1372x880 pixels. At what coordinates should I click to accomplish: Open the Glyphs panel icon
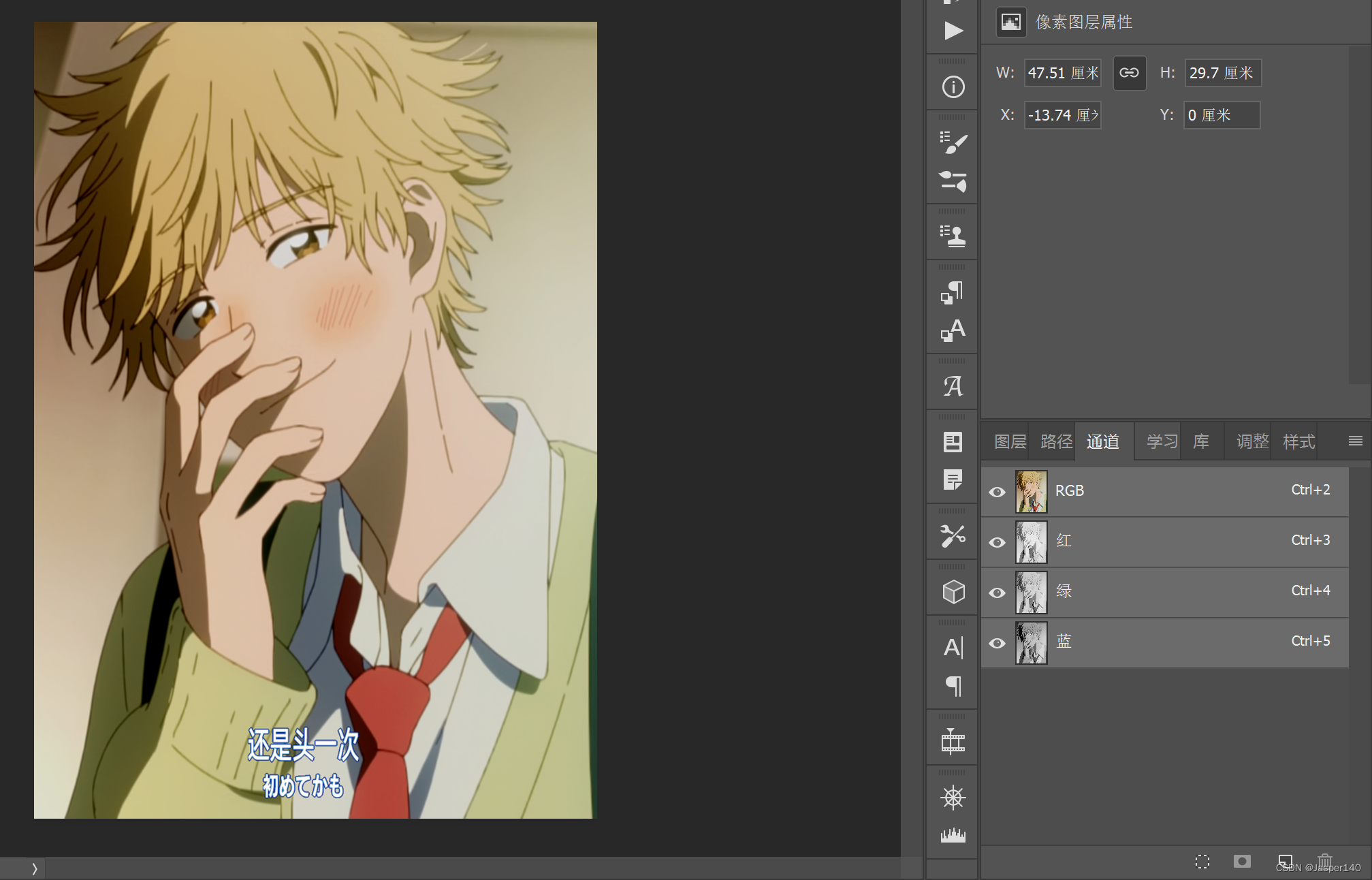pyautogui.click(x=953, y=386)
